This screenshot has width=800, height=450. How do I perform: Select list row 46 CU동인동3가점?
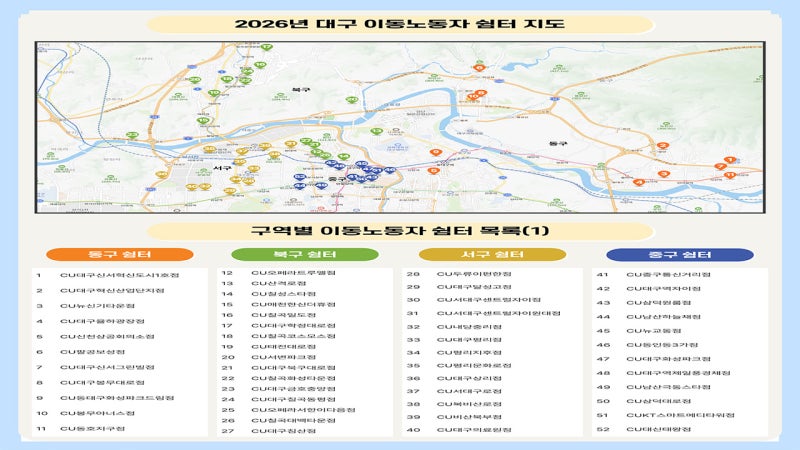(648, 345)
